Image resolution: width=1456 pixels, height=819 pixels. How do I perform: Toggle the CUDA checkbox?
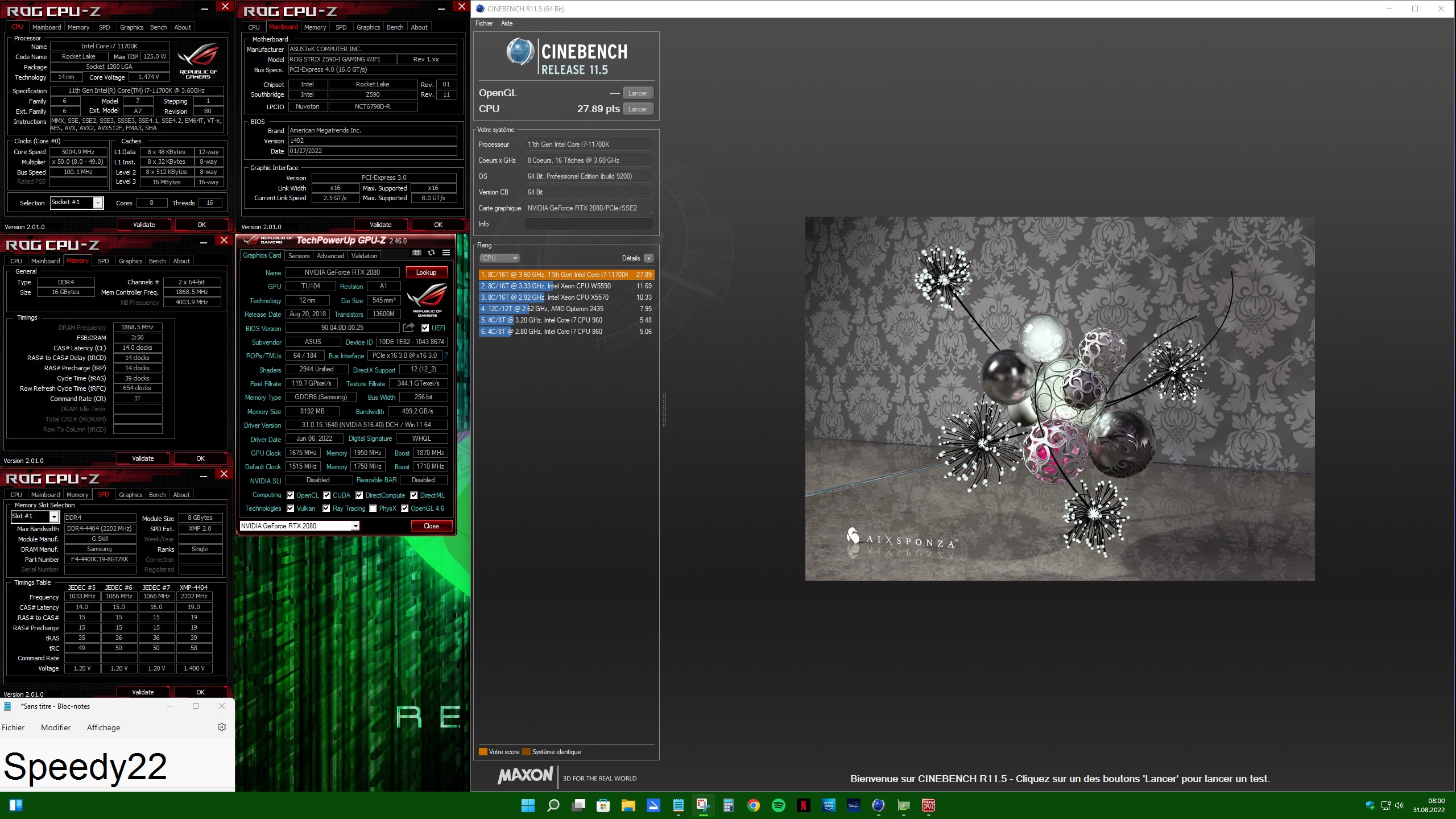326,495
